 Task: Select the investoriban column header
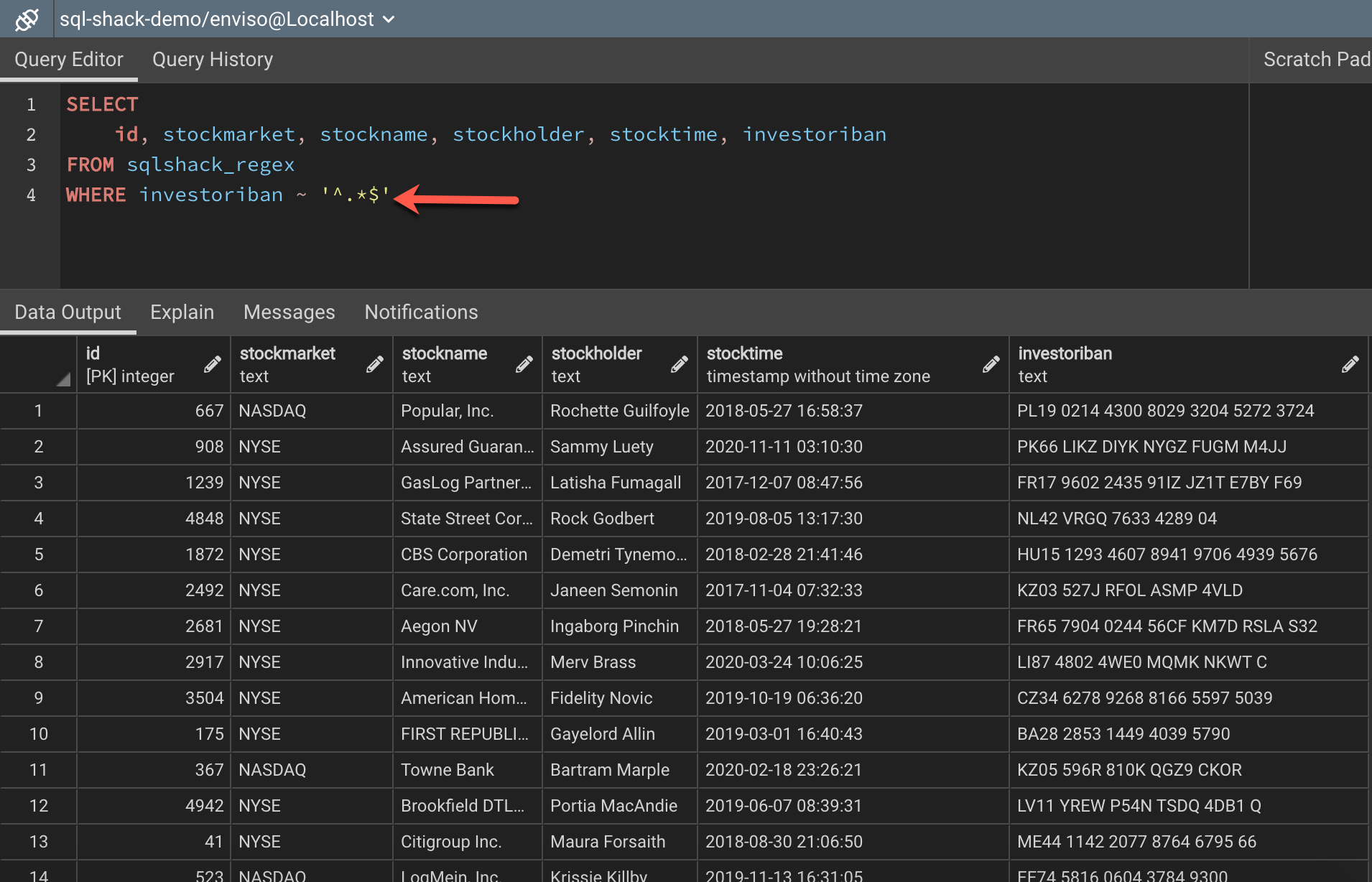(1065, 353)
